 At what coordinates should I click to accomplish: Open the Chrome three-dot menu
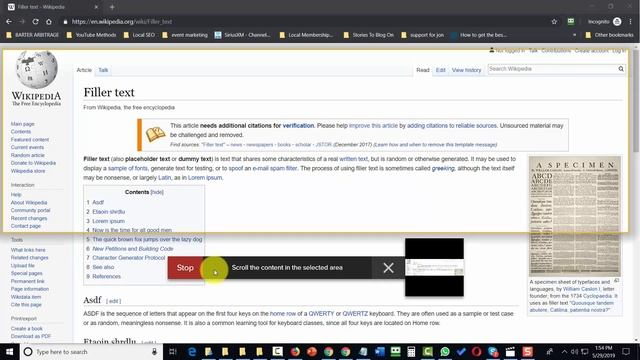pyautogui.click(x=630, y=22)
